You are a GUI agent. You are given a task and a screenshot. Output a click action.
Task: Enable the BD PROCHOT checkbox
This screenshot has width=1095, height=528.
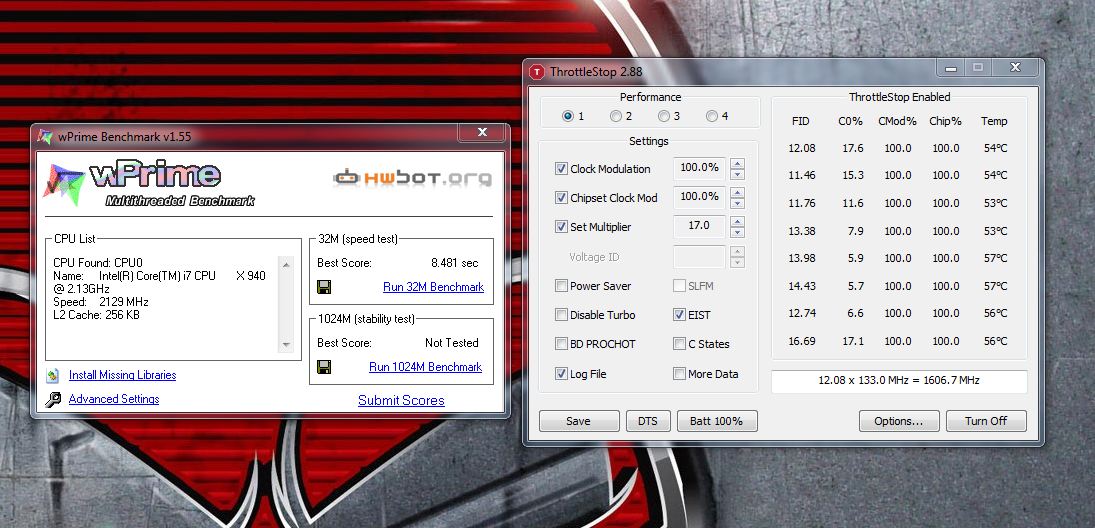(561, 344)
